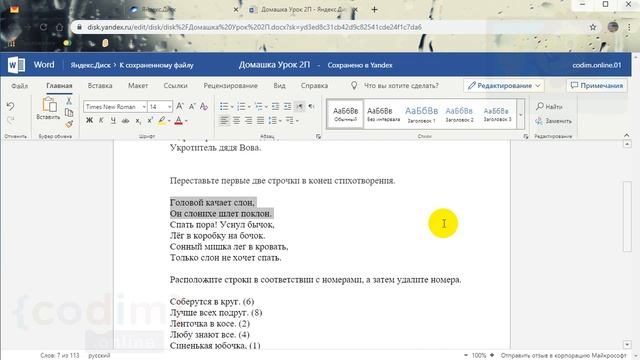
Task: Expand the bullets list dropdown arrow
Action: click(232, 107)
